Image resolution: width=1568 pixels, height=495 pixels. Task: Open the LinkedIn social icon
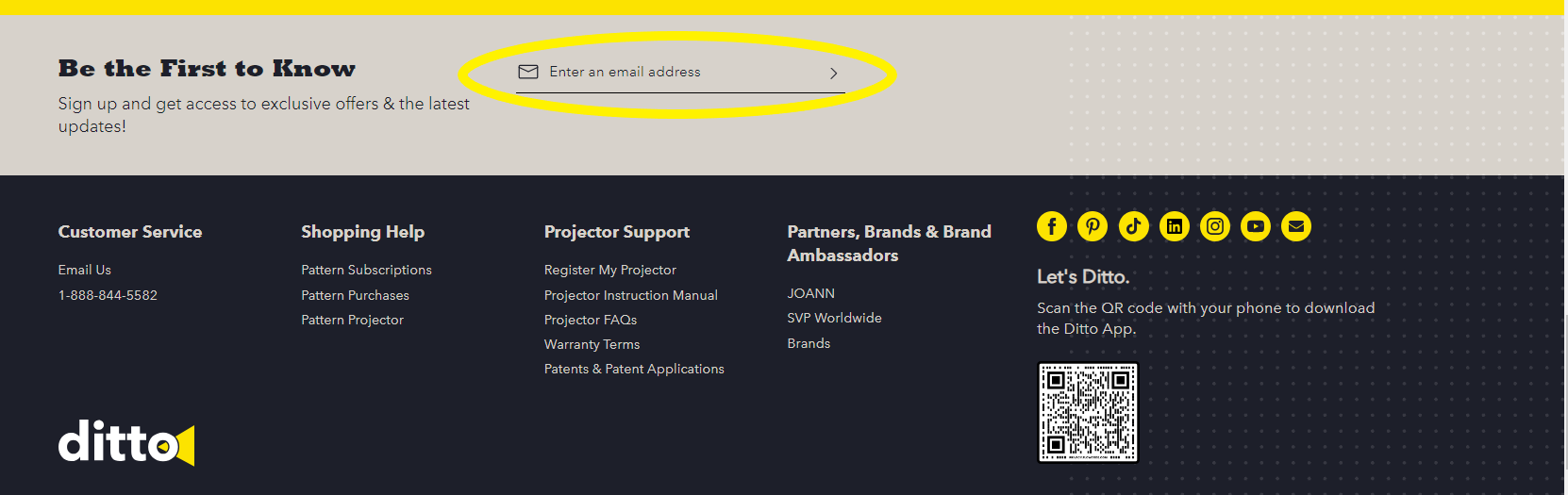point(1175,226)
